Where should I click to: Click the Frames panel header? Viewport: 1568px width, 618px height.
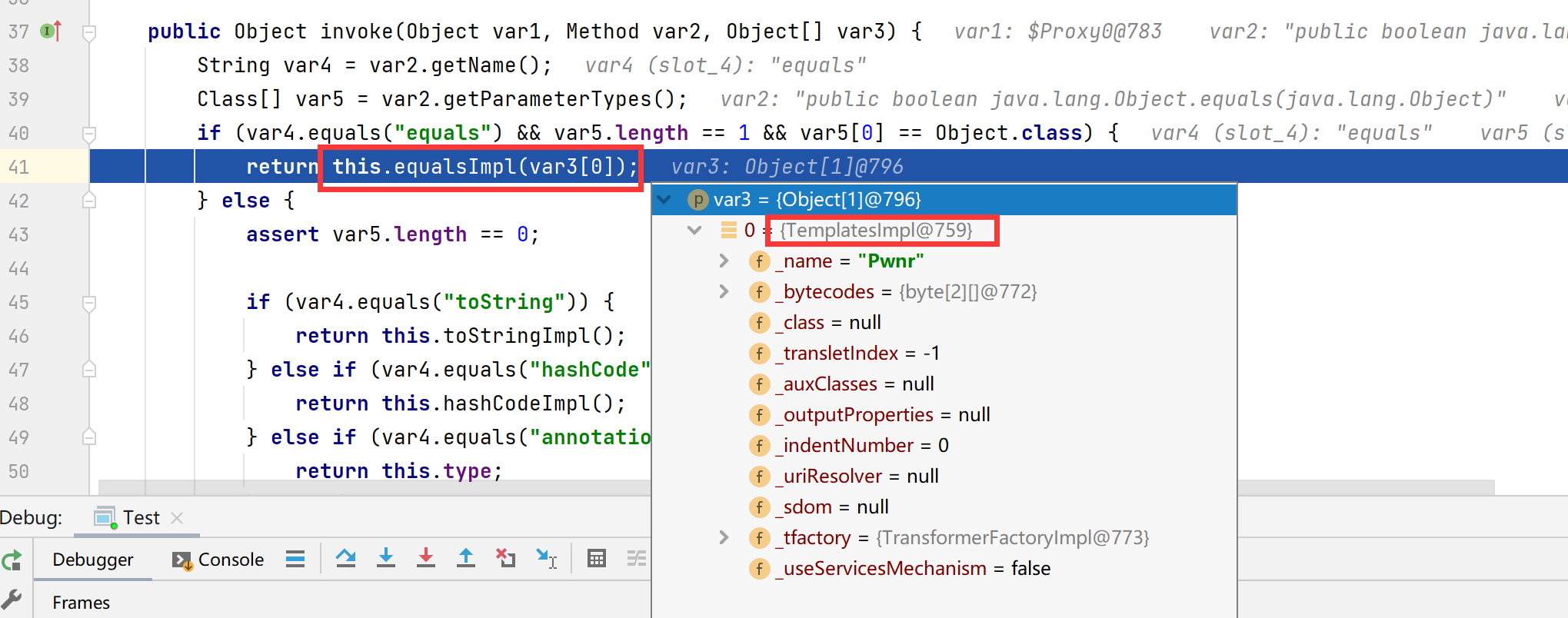[81, 603]
